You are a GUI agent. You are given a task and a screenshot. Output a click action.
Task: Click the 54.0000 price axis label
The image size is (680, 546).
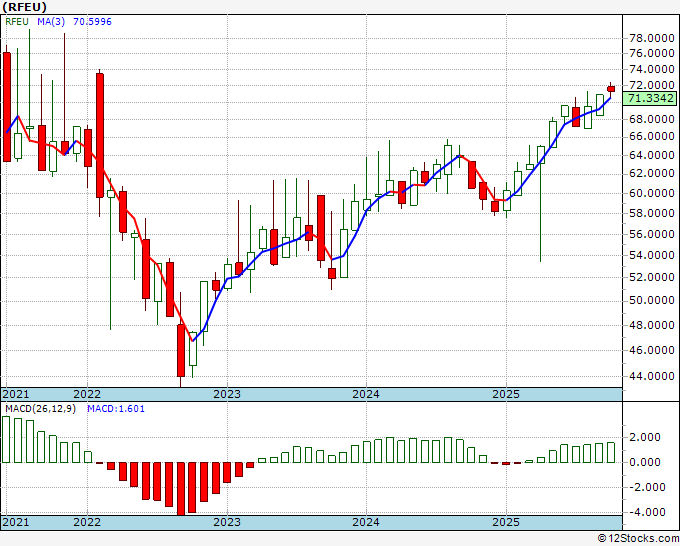click(x=651, y=255)
